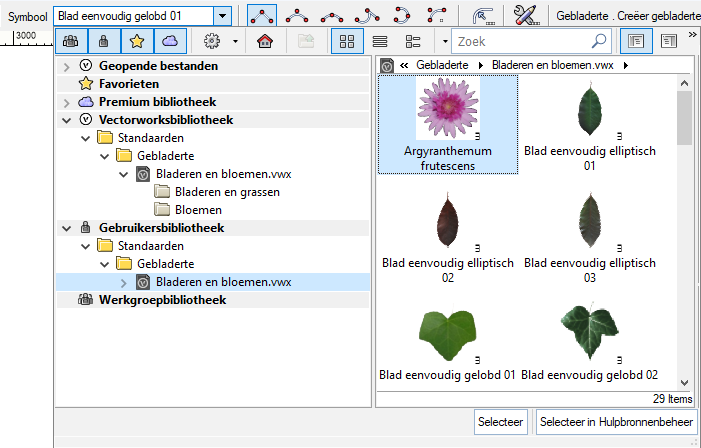The width and height of the screenshot is (701, 448).
Task: Click Selecteer in Hulpbronnenbeheer button
Action: [617, 422]
